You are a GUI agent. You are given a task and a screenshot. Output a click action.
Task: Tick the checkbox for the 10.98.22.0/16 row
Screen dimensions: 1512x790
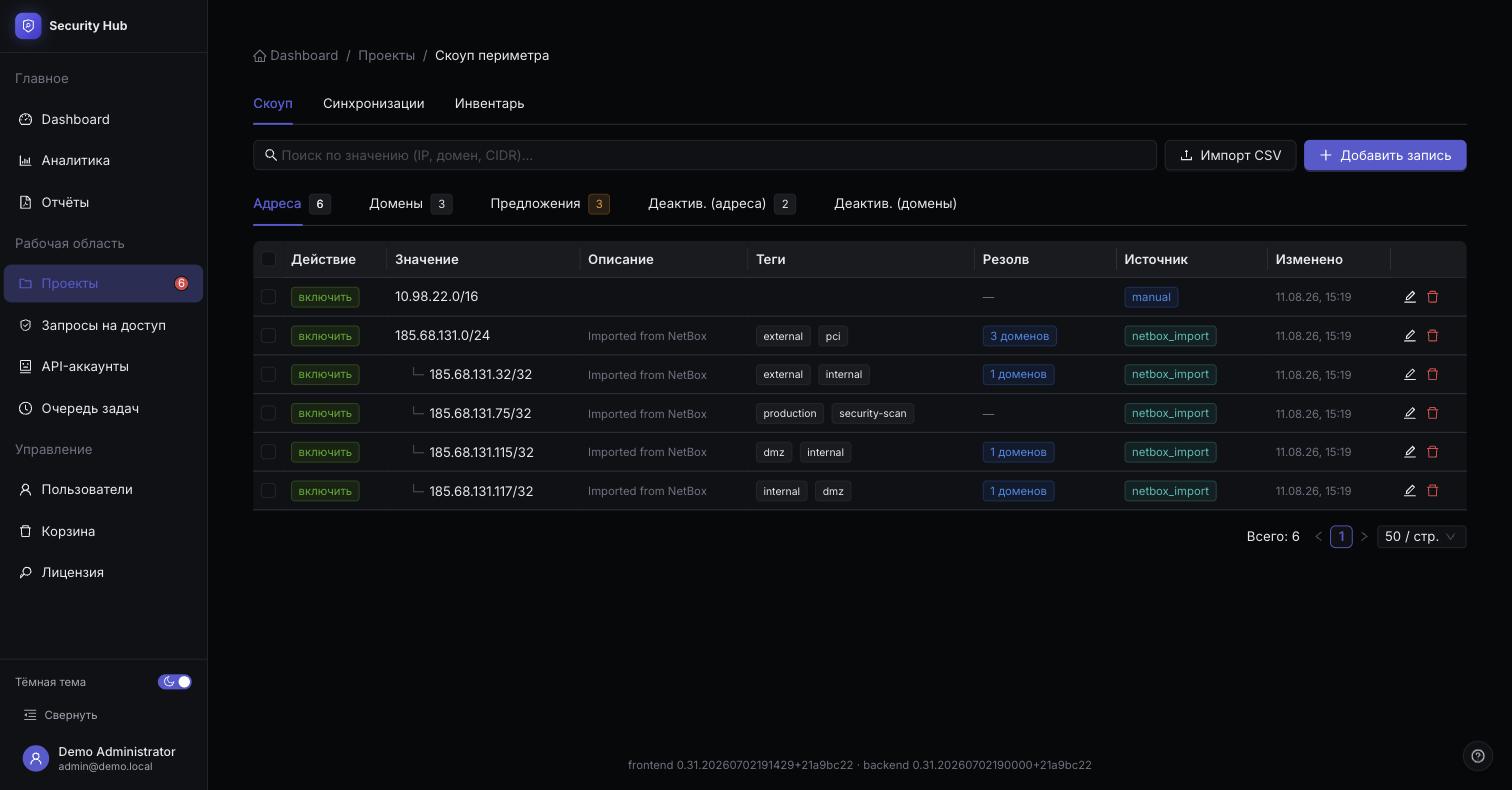[268, 297]
